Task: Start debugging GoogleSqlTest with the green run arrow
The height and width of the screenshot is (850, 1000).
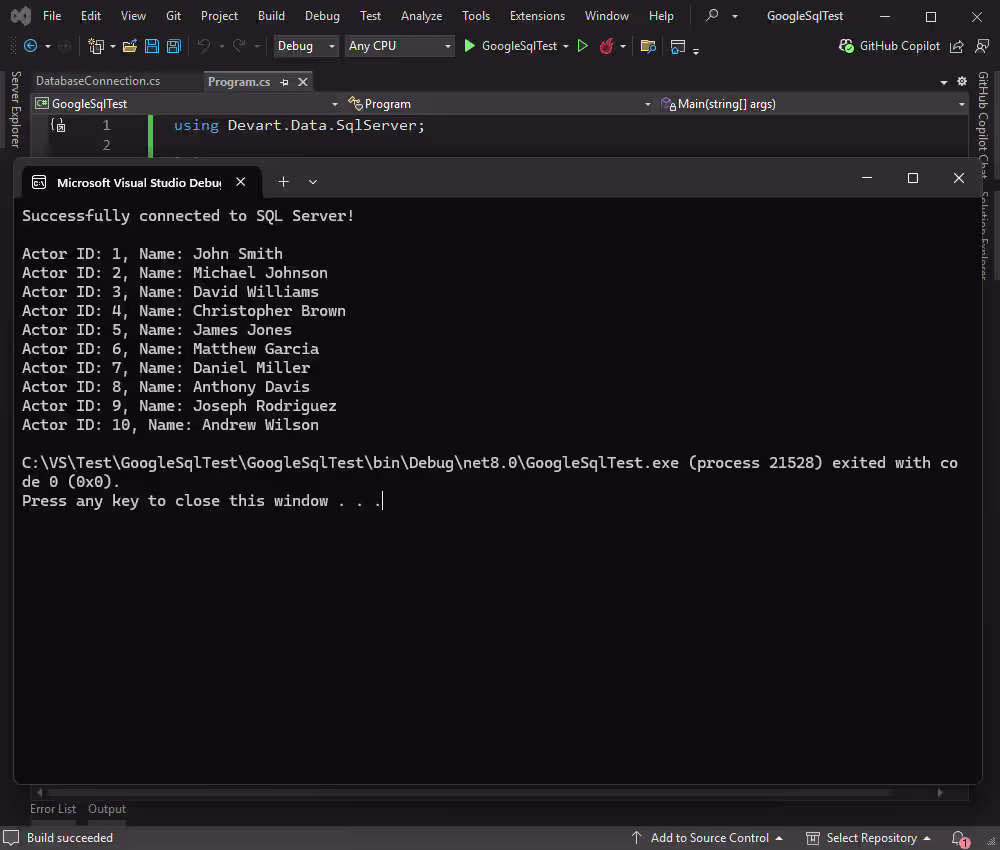Action: (468, 46)
